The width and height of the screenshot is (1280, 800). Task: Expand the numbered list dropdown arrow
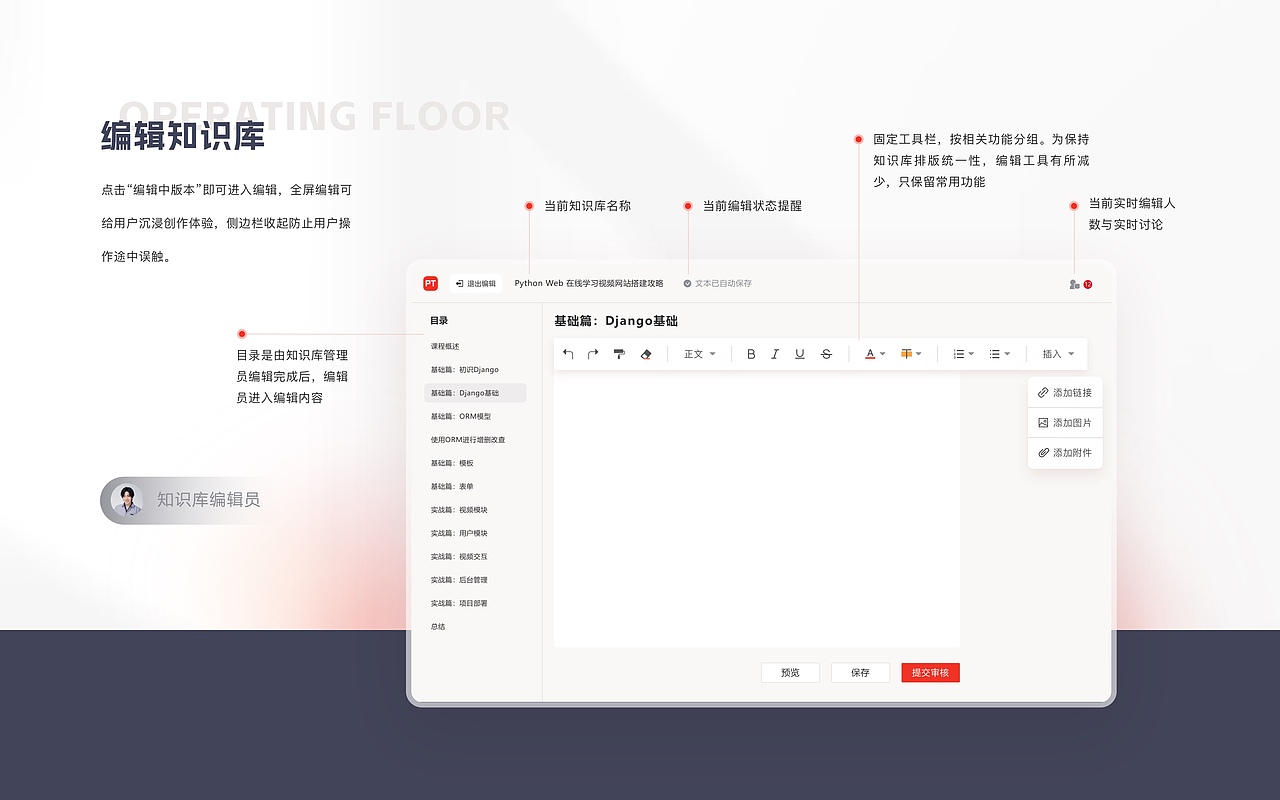point(971,354)
